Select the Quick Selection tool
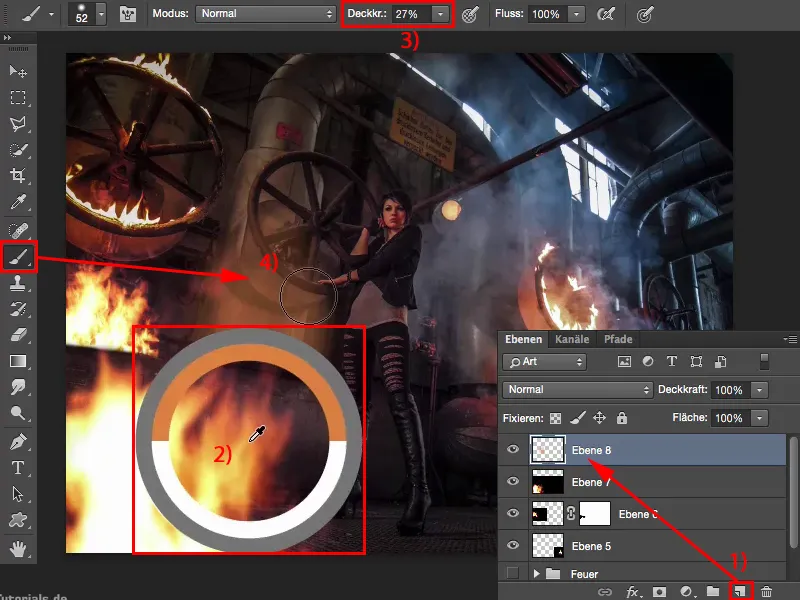This screenshot has height=600, width=800. pos(18,150)
